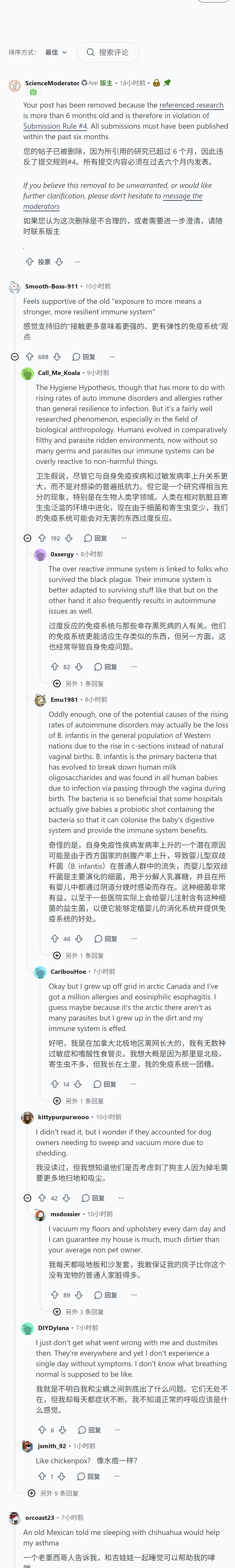Click the search icon in the comment search box

pos(90,52)
